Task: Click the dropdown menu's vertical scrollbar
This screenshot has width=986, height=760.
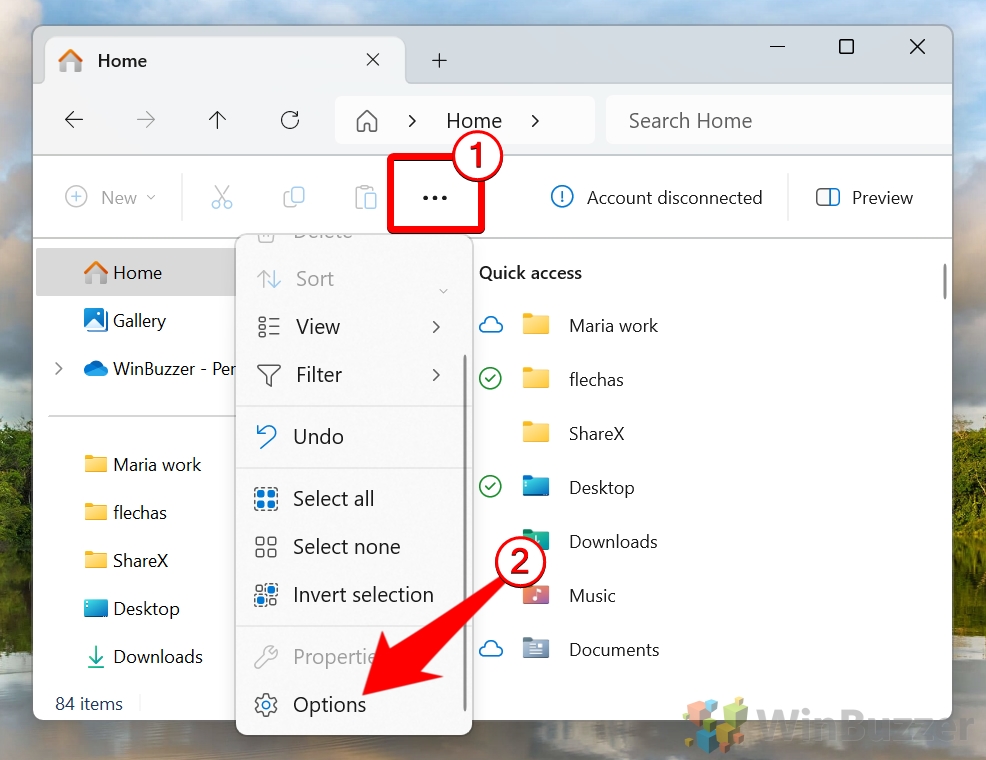Action: 465,532
